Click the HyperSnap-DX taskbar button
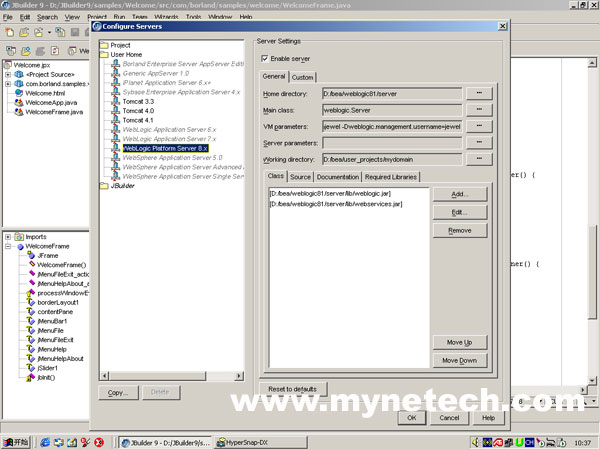This screenshot has width=600, height=450. click(260, 442)
